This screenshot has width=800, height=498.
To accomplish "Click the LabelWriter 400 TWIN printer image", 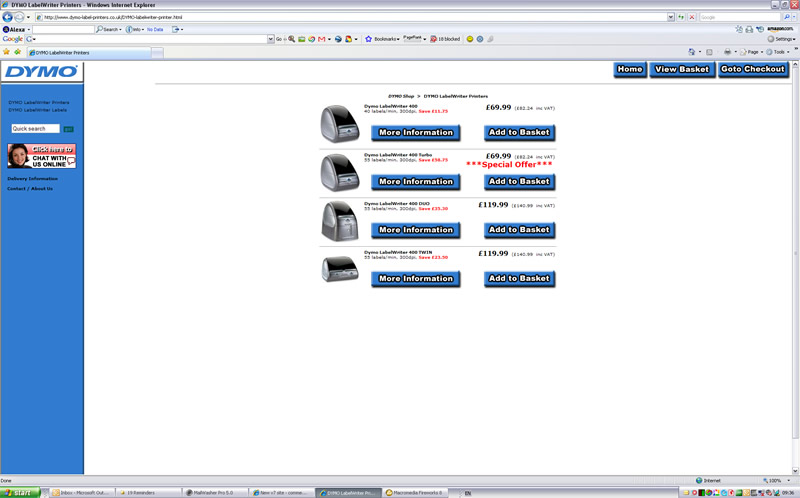I will coord(339,269).
